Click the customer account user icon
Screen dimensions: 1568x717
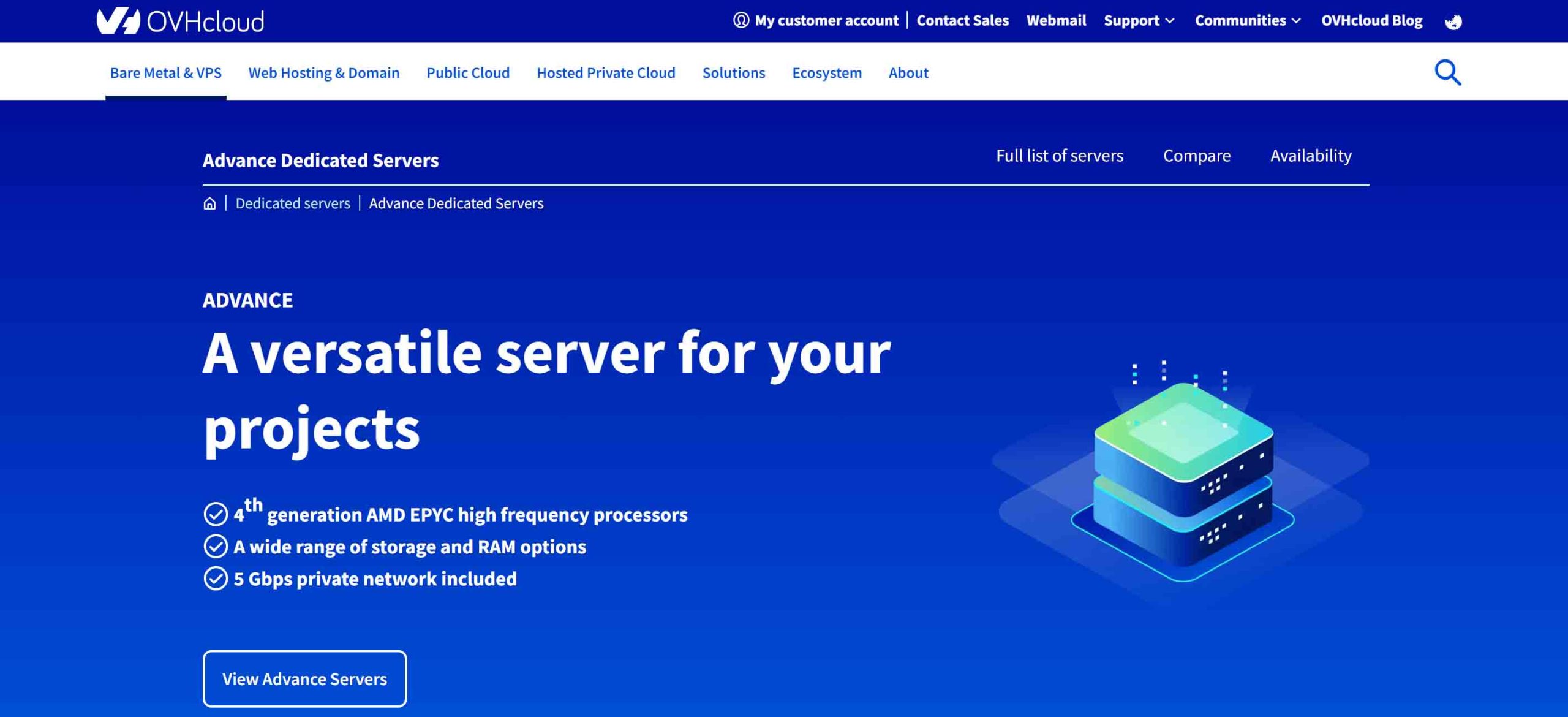pos(741,20)
